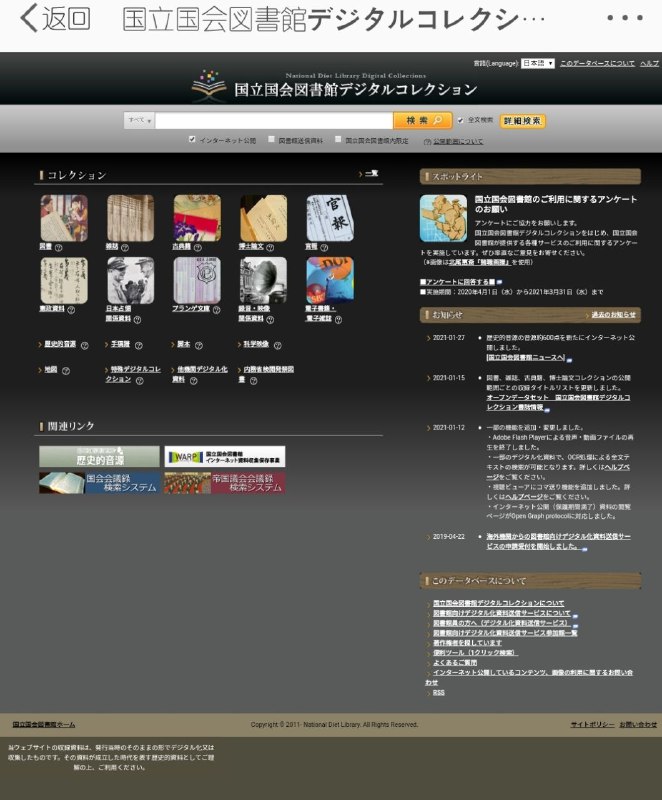
Task: Click the help icon beside 憲政資料
Action: (x=71, y=310)
